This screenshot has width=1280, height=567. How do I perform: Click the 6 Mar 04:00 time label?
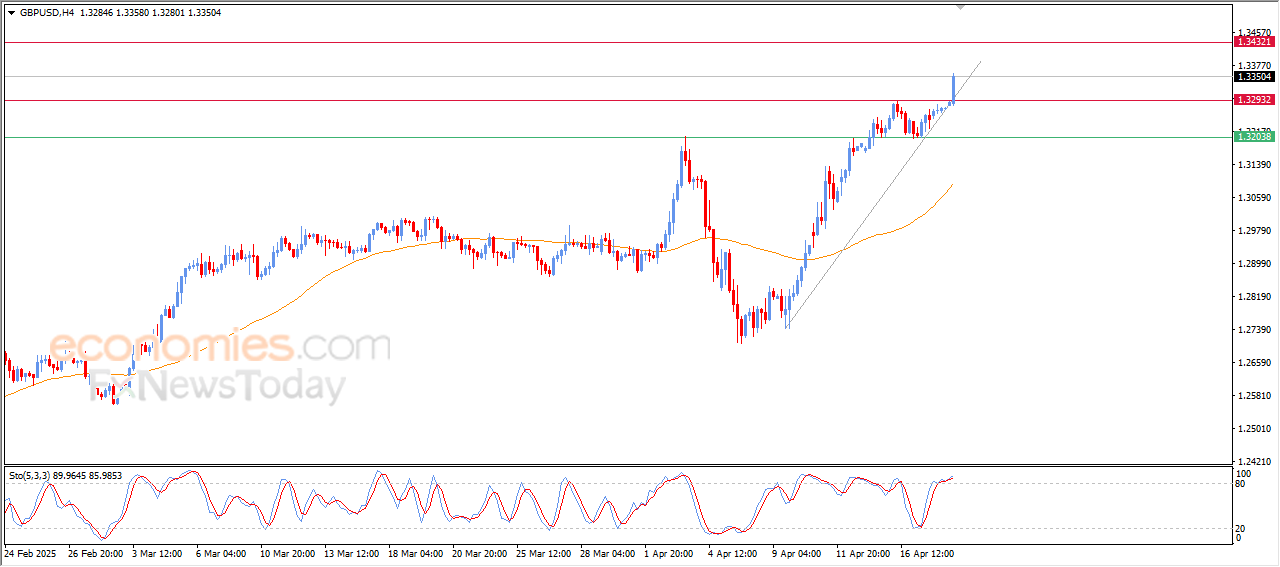pos(221,552)
